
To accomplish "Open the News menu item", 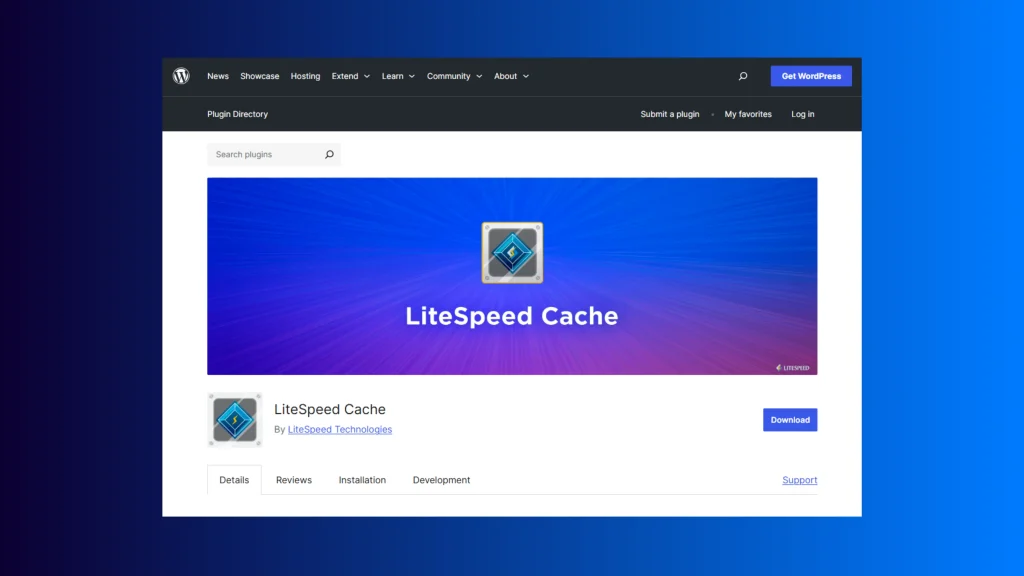I will (x=218, y=76).
